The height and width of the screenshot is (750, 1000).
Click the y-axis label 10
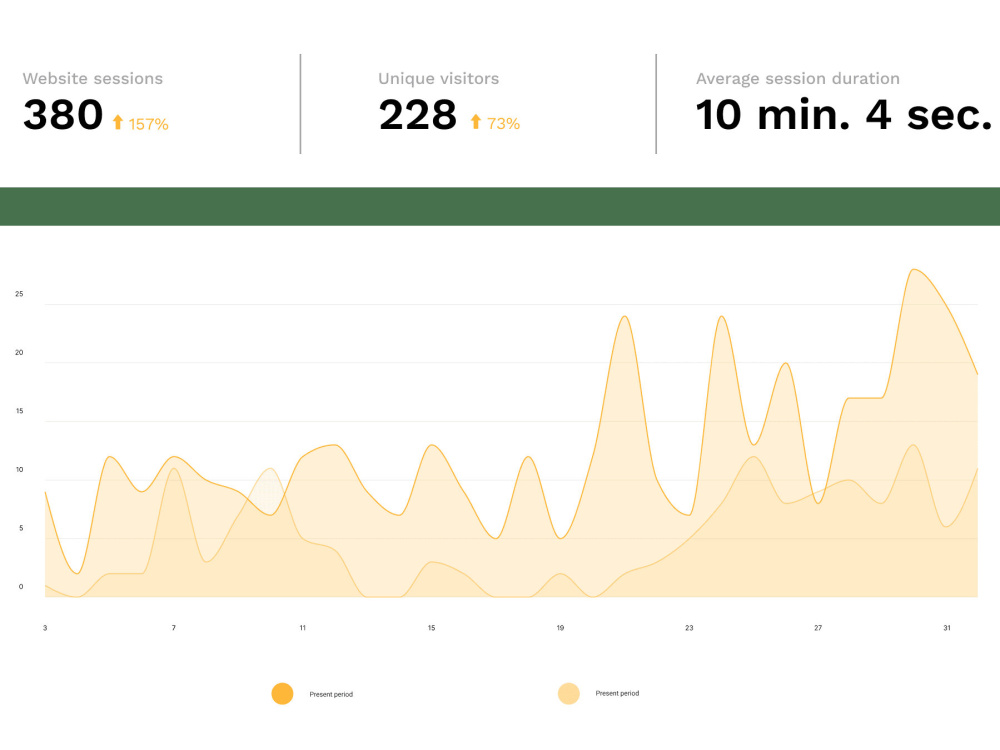click(19, 470)
